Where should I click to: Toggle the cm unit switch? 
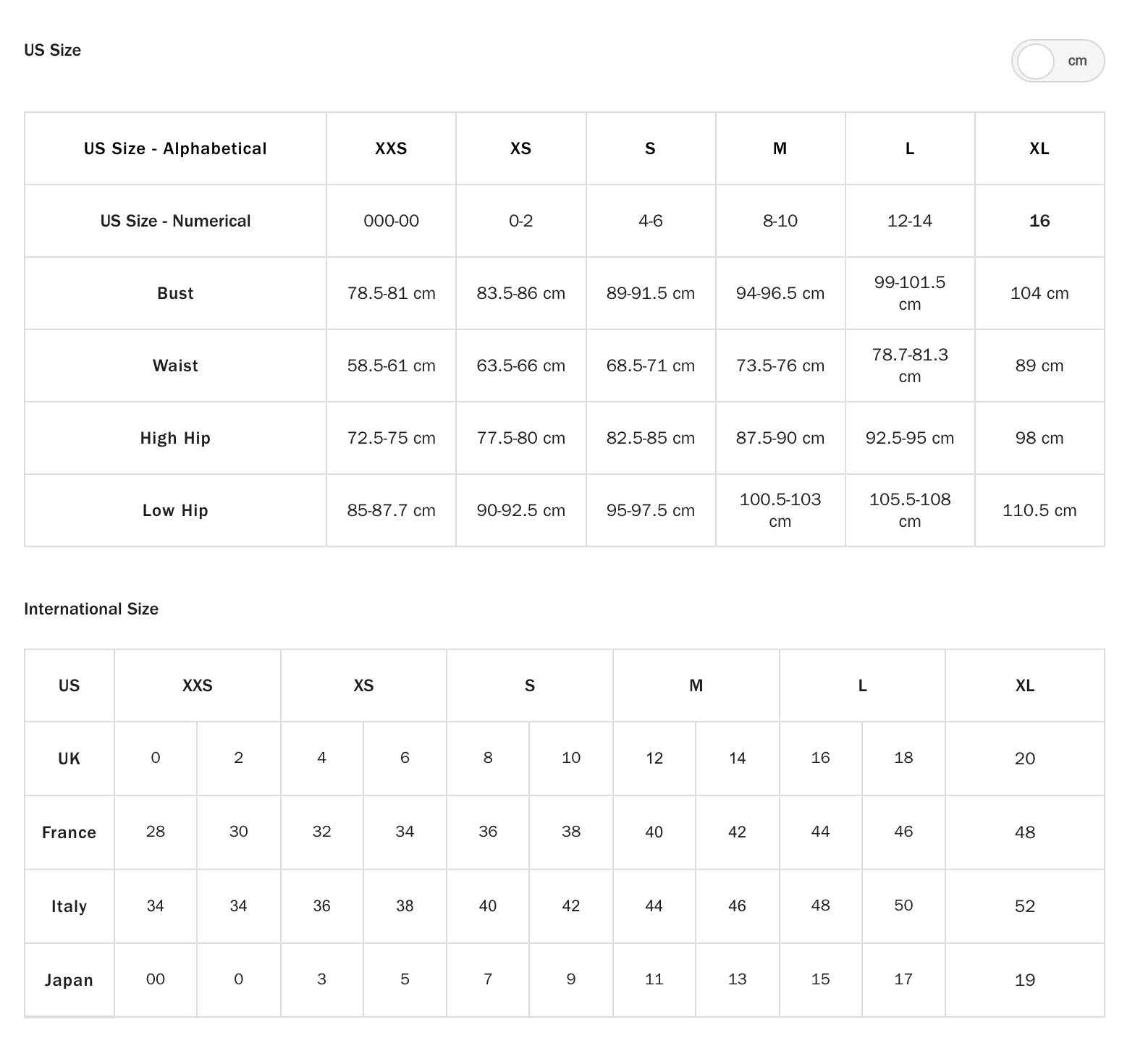[x=1057, y=61]
